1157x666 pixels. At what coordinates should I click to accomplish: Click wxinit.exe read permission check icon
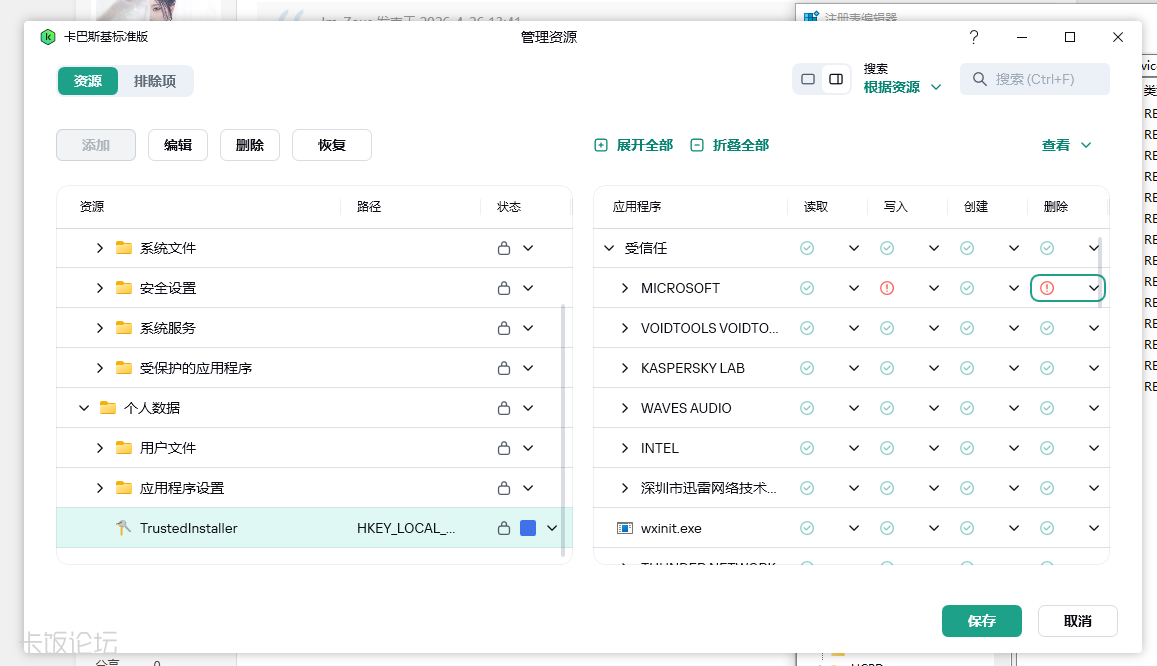click(x=807, y=528)
